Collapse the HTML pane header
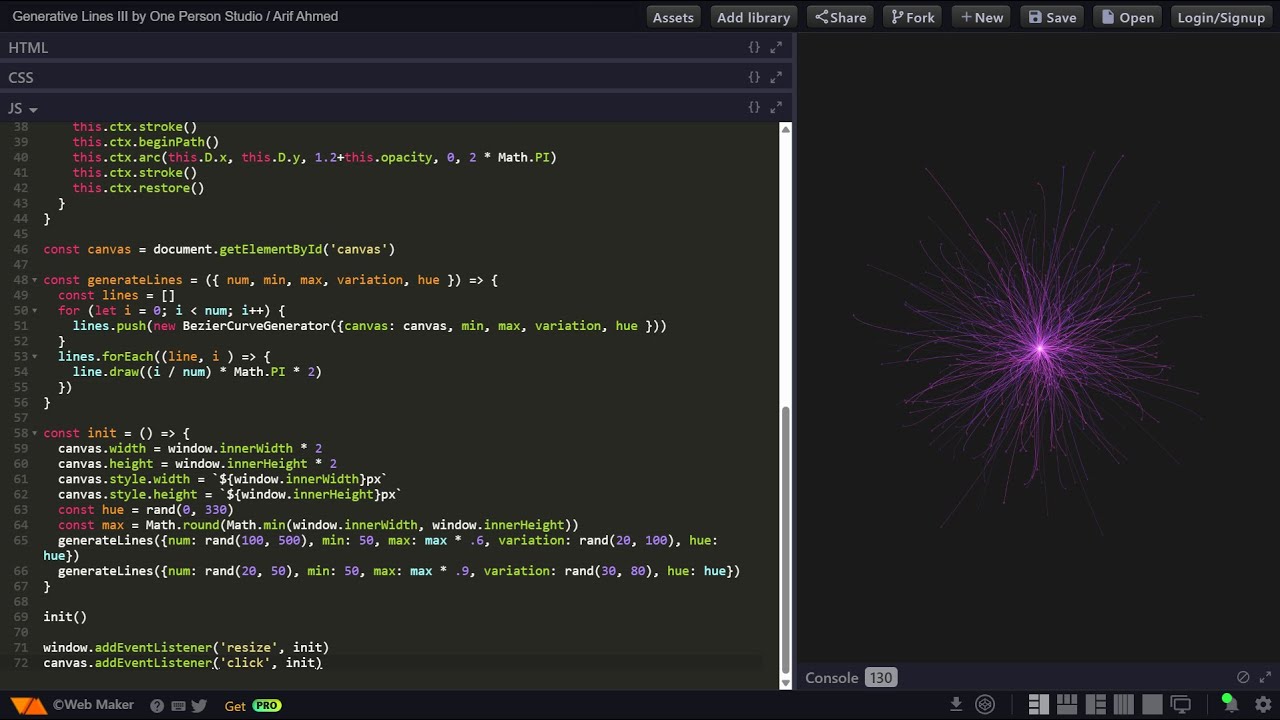 [x=396, y=47]
